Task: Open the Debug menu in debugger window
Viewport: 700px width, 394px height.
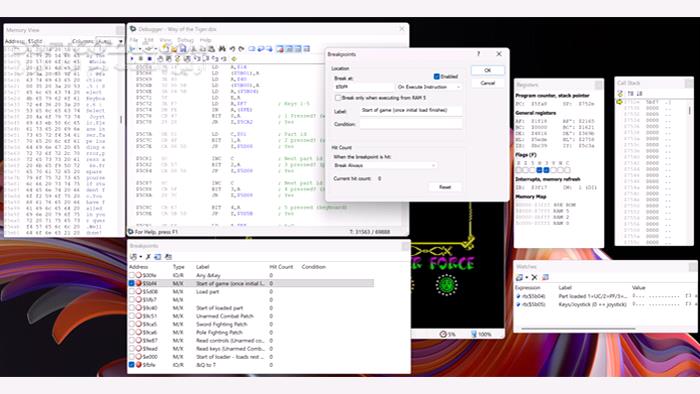Action: point(185,40)
